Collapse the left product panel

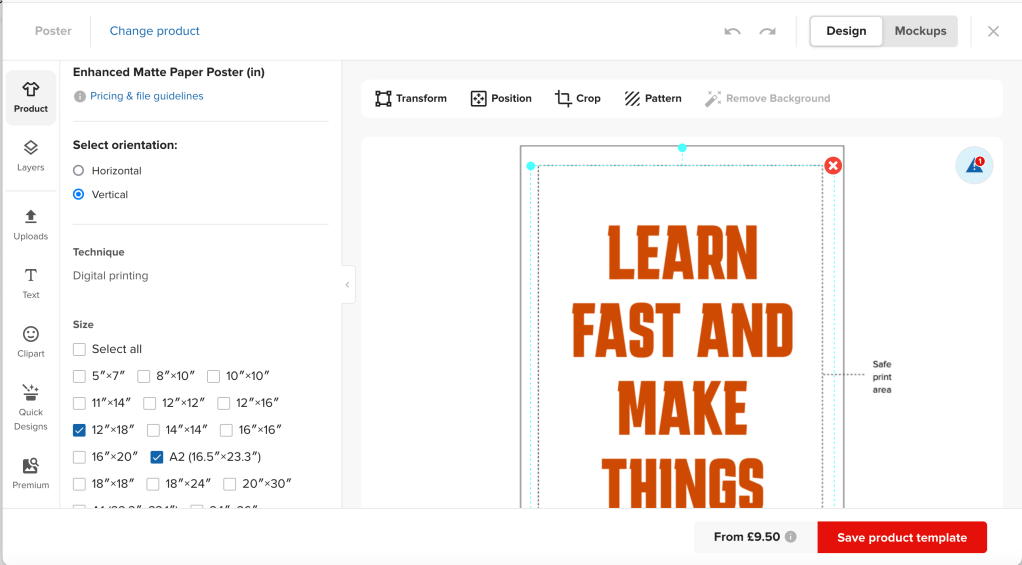pos(347,285)
